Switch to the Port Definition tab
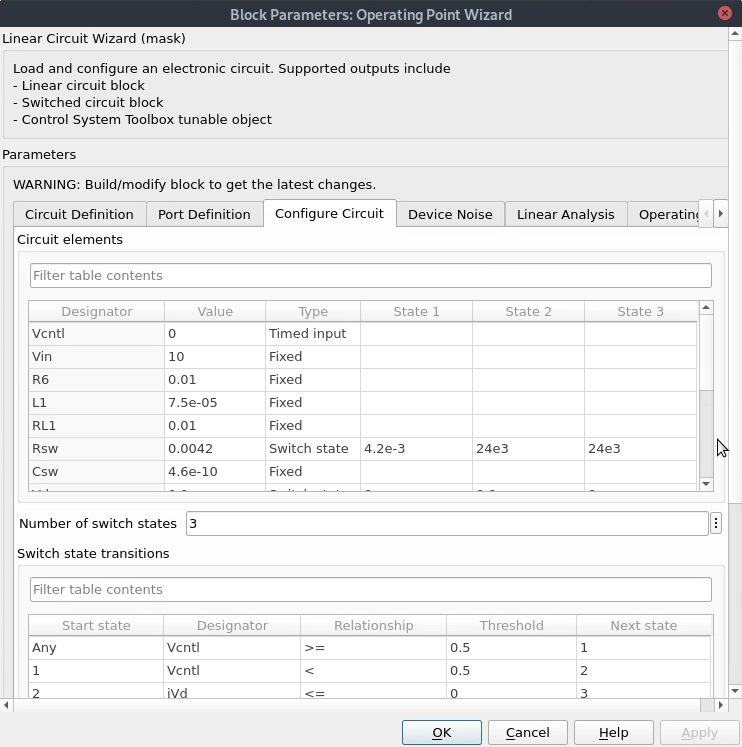The image size is (742, 747). tap(204, 214)
